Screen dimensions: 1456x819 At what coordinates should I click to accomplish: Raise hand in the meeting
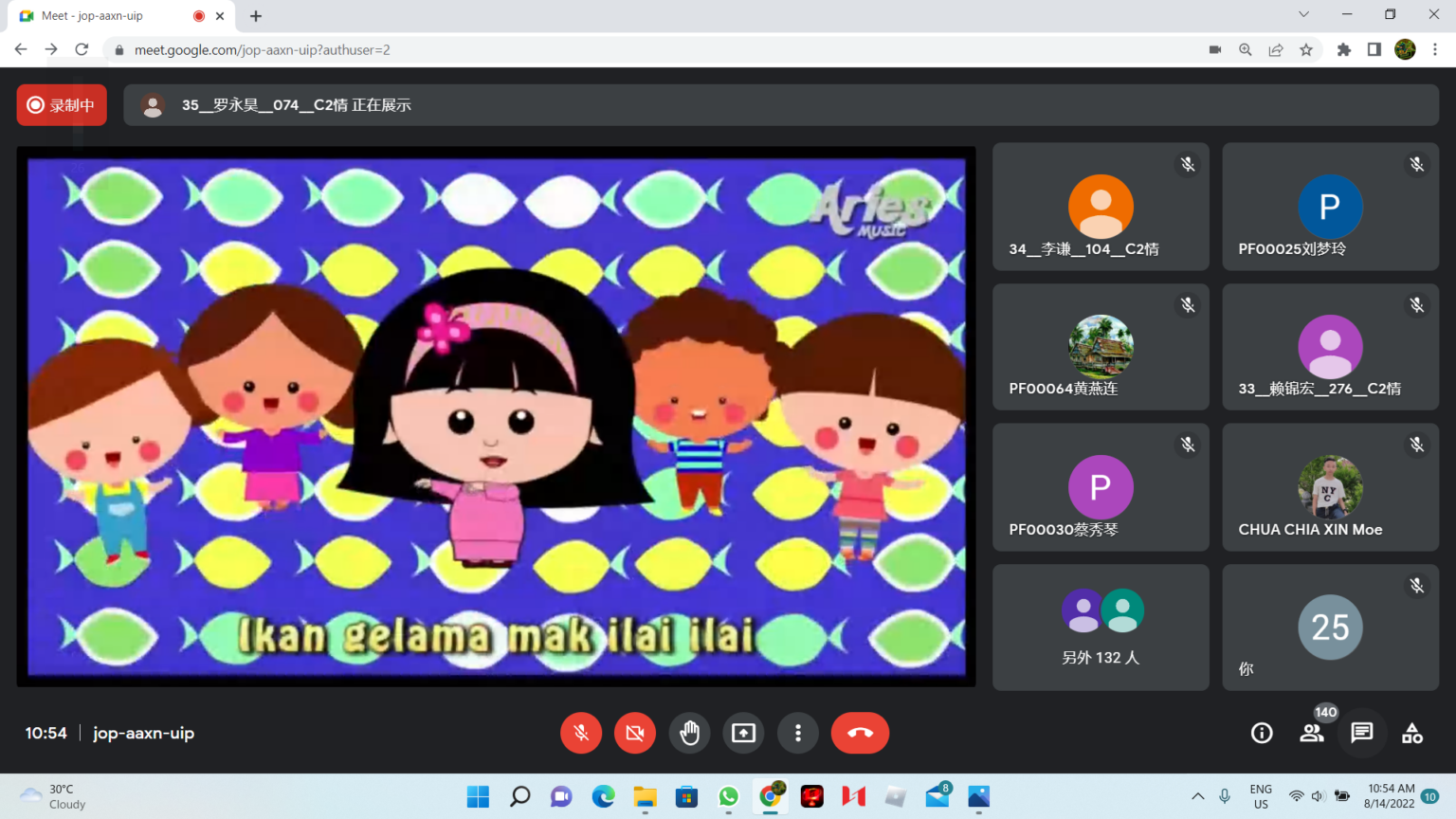(x=689, y=733)
